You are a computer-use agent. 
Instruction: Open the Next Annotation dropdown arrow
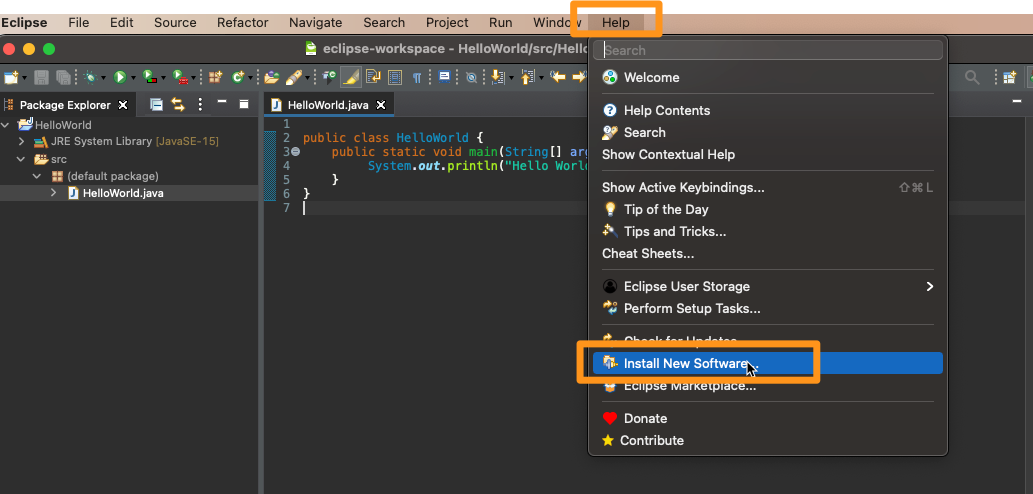pos(511,78)
